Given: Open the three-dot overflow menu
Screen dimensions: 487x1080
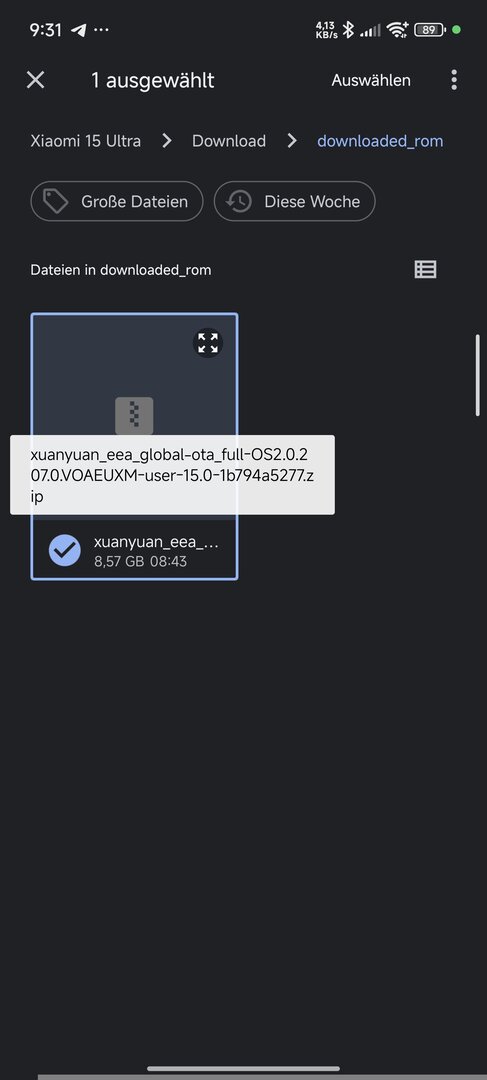Looking at the screenshot, I should click(x=454, y=80).
